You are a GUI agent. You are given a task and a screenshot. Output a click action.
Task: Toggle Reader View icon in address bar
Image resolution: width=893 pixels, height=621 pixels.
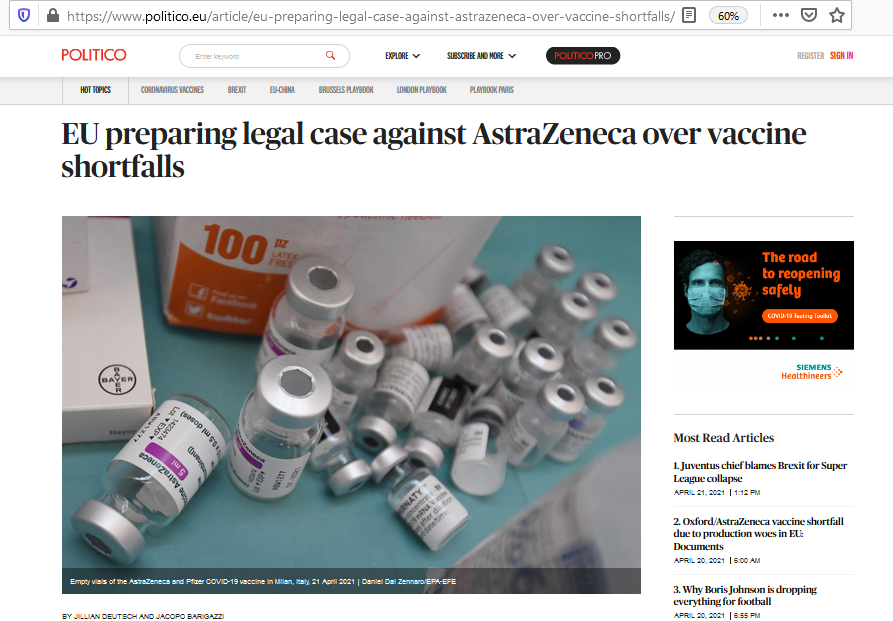689,15
